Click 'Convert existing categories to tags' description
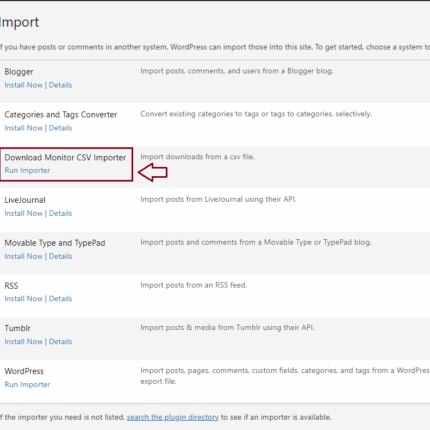 (x=256, y=114)
